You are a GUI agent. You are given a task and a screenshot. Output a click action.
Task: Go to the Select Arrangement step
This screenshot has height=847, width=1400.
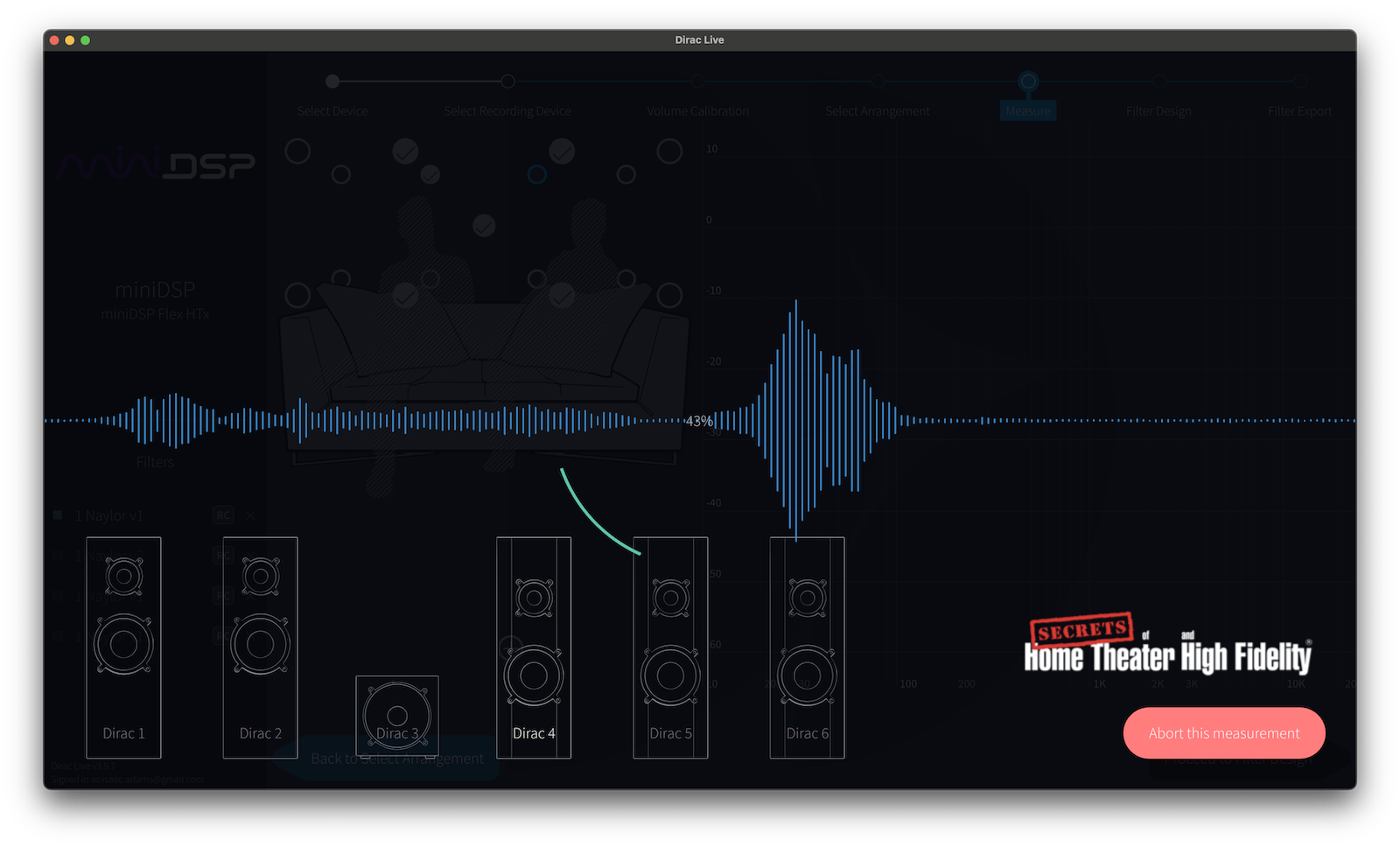(878, 111)
